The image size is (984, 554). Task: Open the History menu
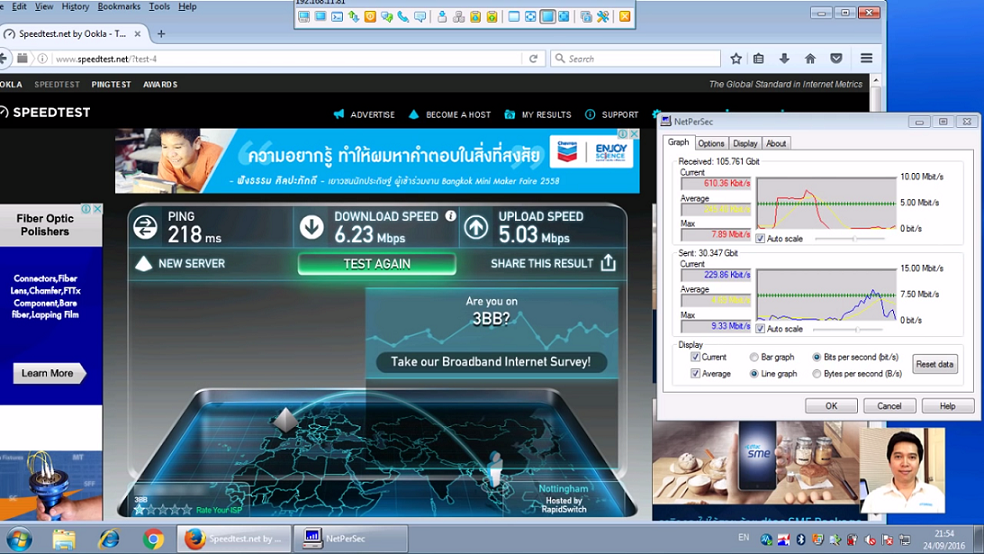click(75, 6)
